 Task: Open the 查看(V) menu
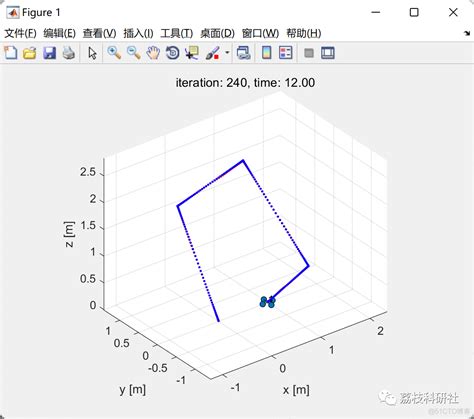[x=99, y=33]
